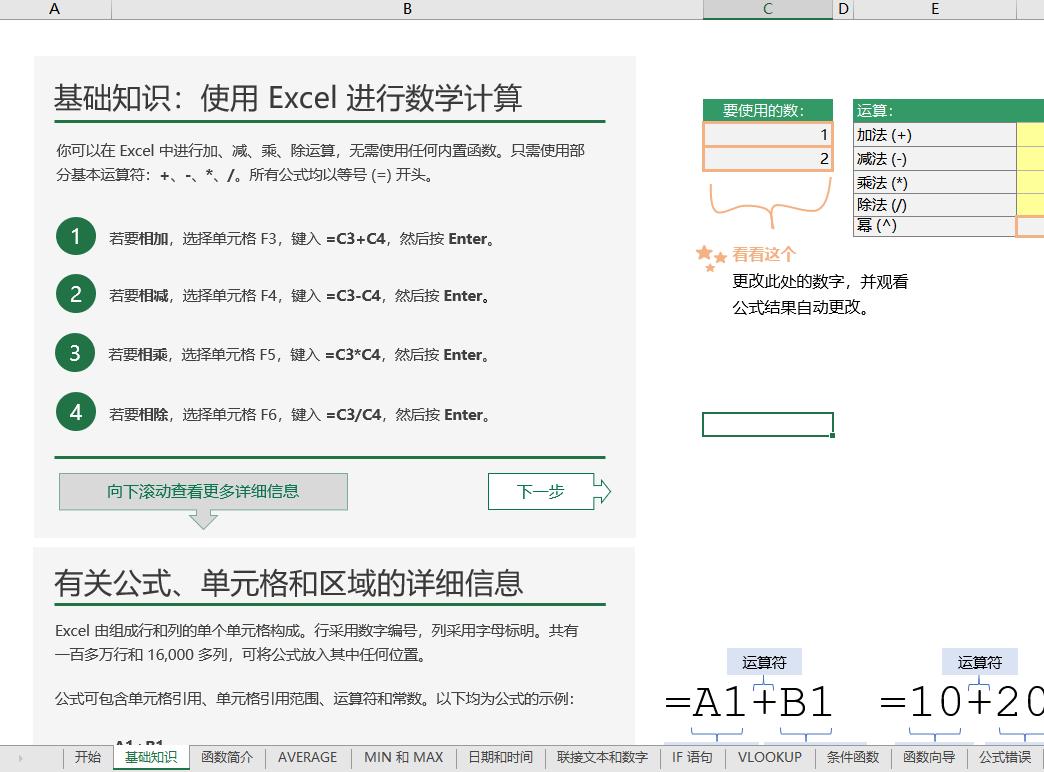The height and width of the screenshot is (772, 1044).
Task: Open the IF 语句 sheet tab
Action: pyautogui.click(x=693, y=757)
